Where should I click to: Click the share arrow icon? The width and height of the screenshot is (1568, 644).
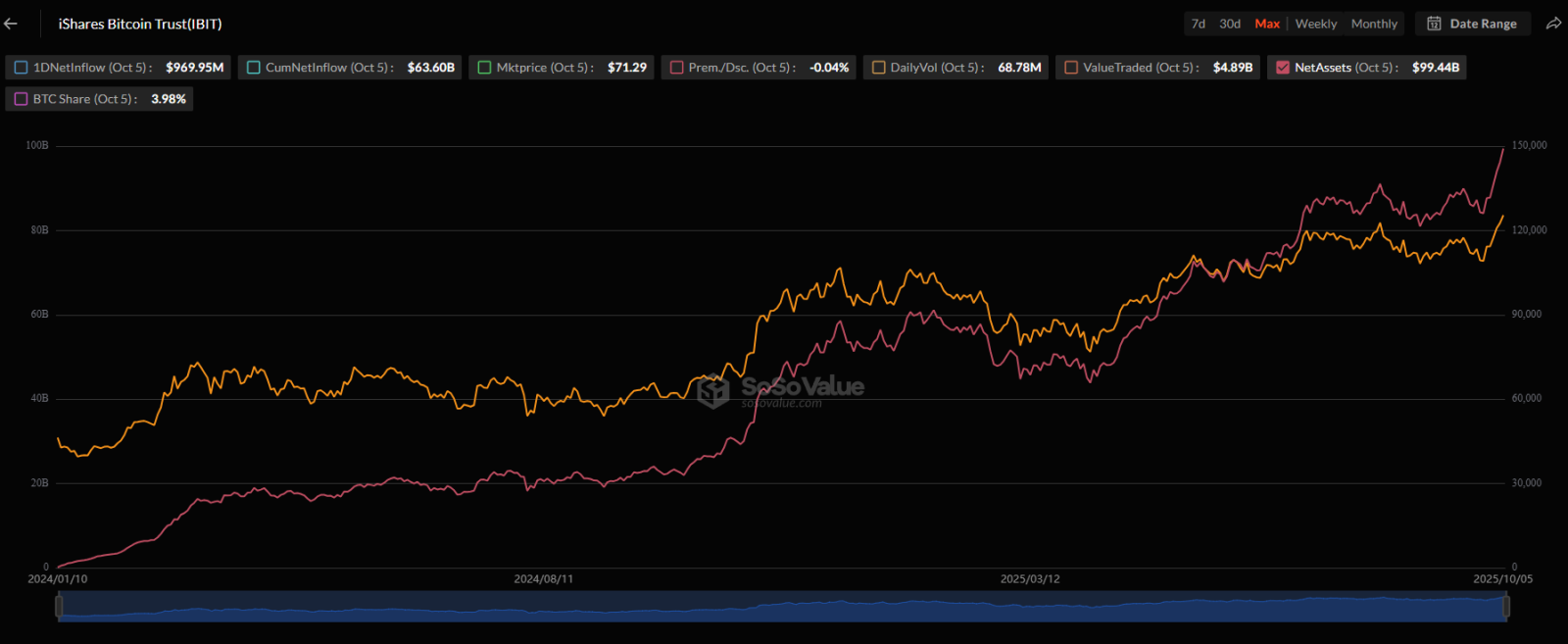coord(1553,24)
